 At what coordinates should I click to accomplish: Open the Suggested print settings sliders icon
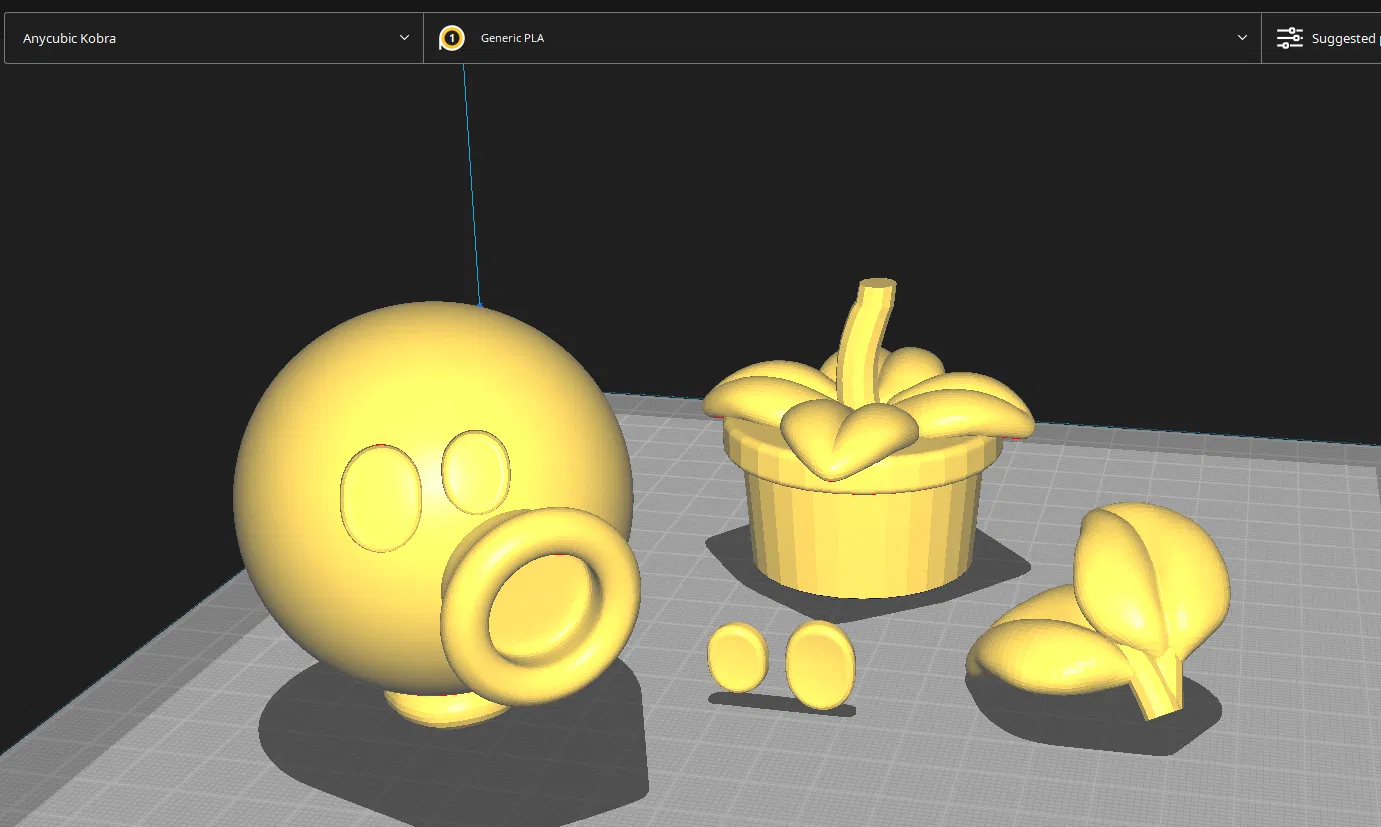click(1290, 38)
